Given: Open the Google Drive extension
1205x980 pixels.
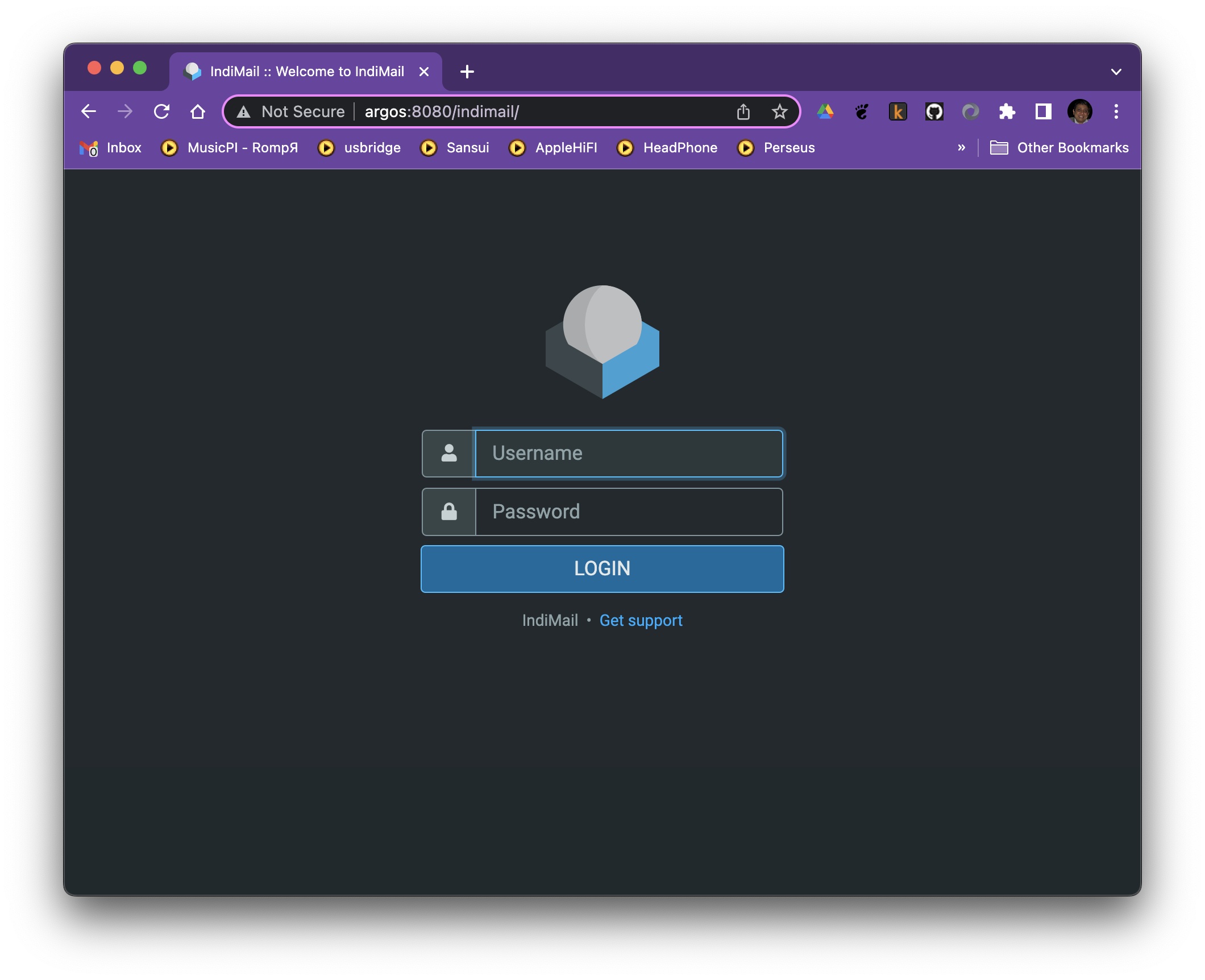Looking at the screenshot, I should click(x=825, y=111).
